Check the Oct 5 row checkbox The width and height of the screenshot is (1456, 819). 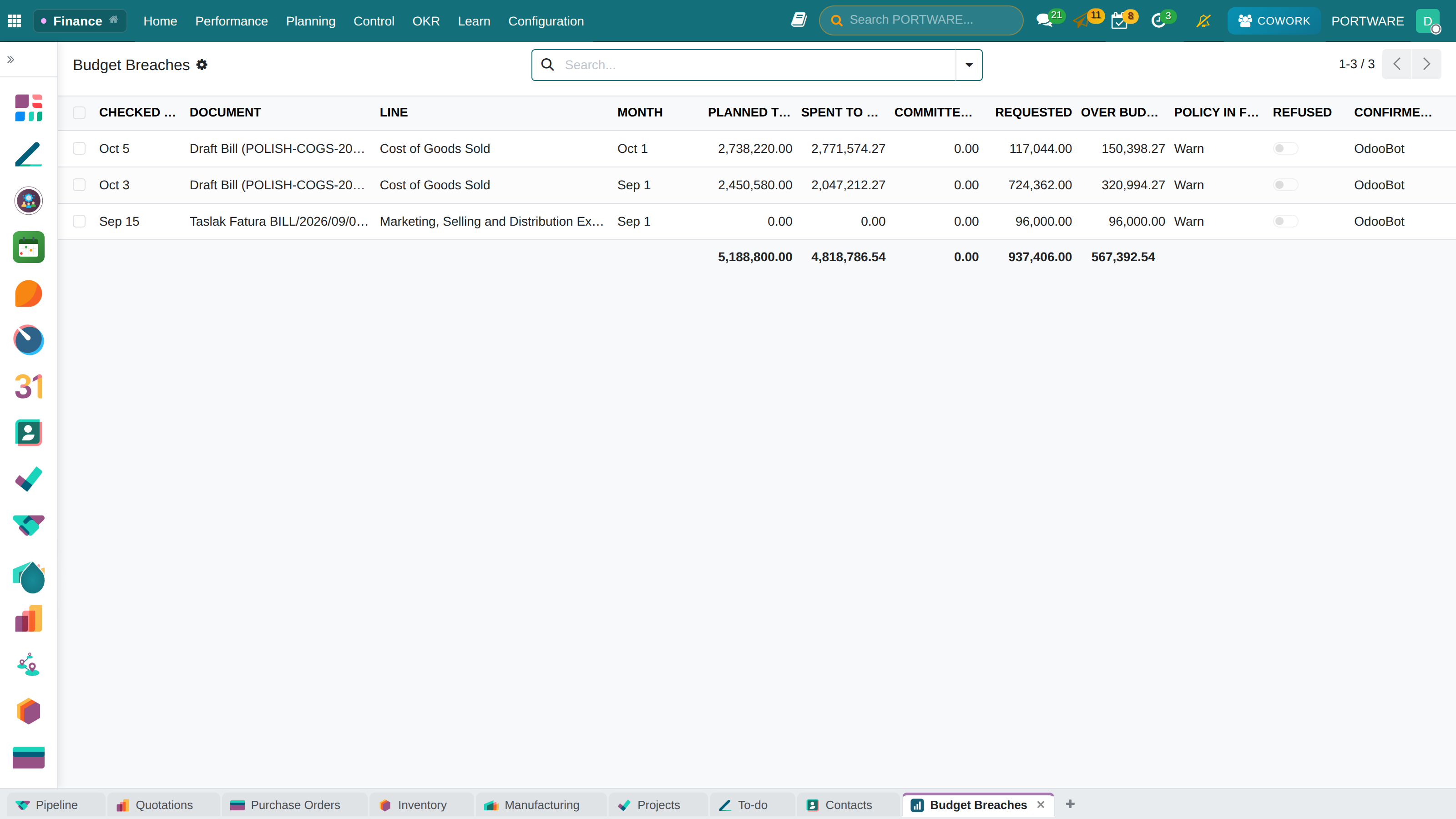79,149
